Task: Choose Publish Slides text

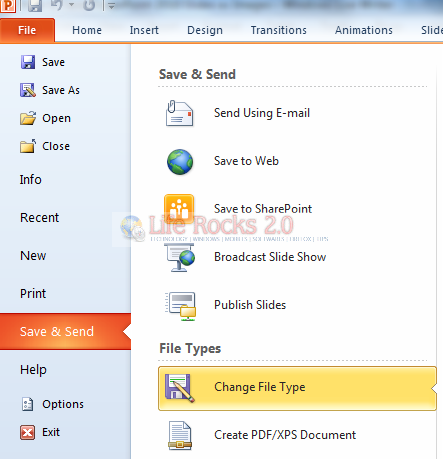Action: pyautogui.click(x=250, y=305)
